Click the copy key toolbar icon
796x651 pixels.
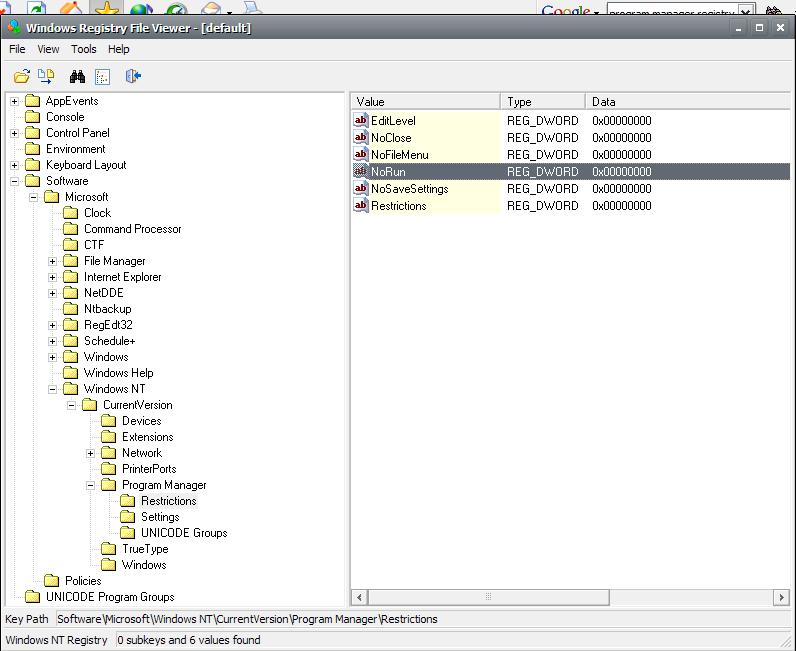pyautogui.click(x=46, y=77)
